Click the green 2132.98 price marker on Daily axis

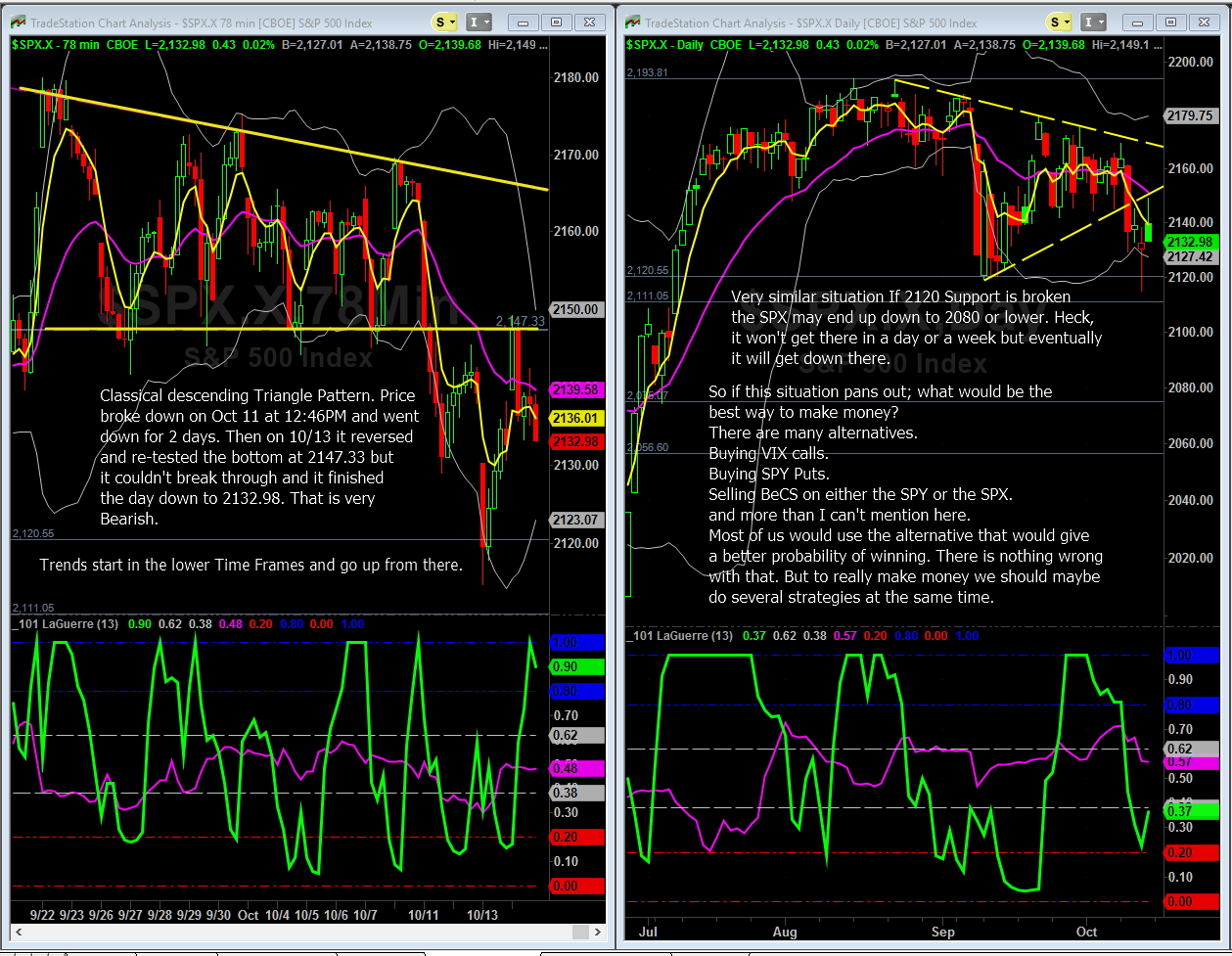tap(1190, 242)
